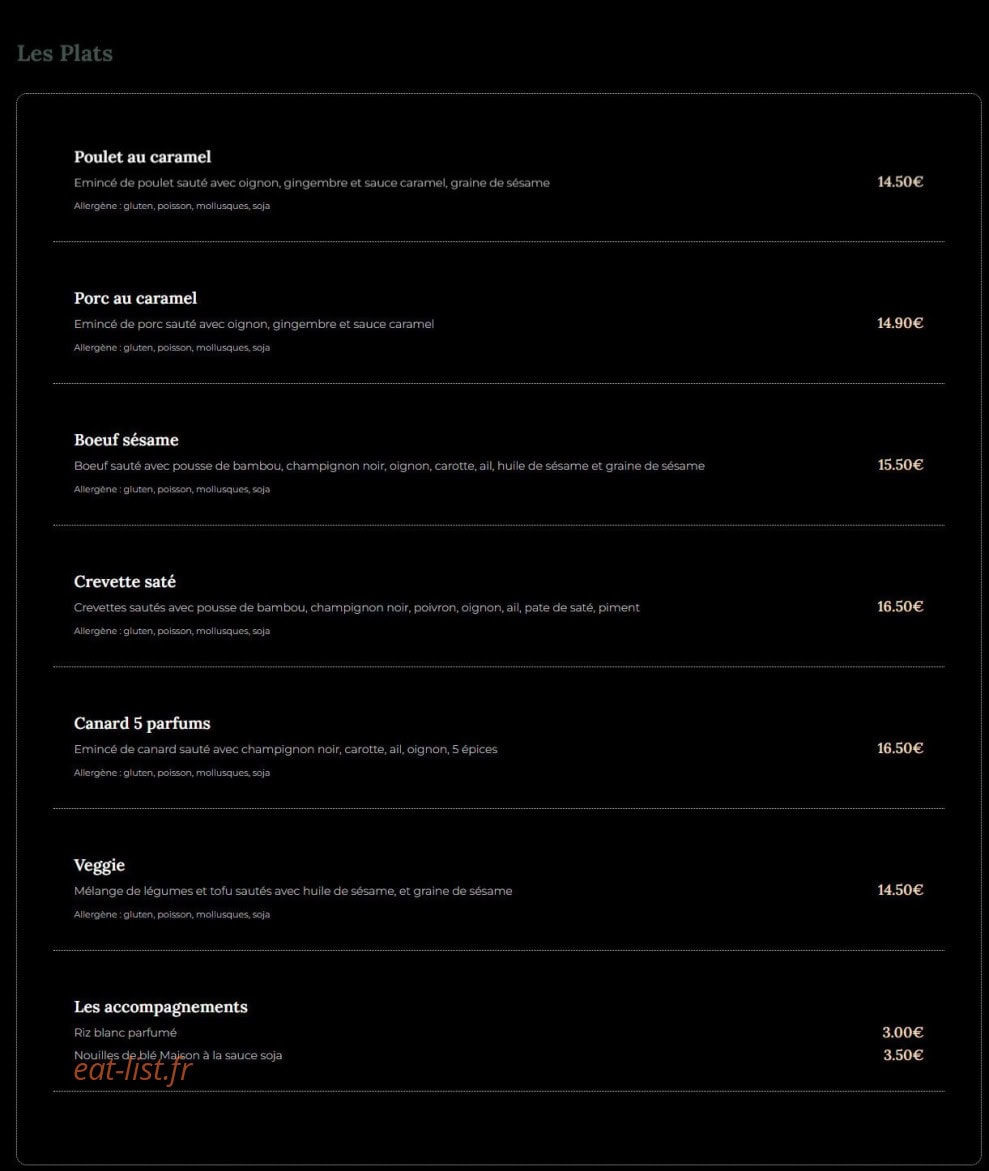Image resolution: width=989 pixels, height=1171 pixels.
Task: Select the Poulet au caramel dish title
Action: click(143, 157)
